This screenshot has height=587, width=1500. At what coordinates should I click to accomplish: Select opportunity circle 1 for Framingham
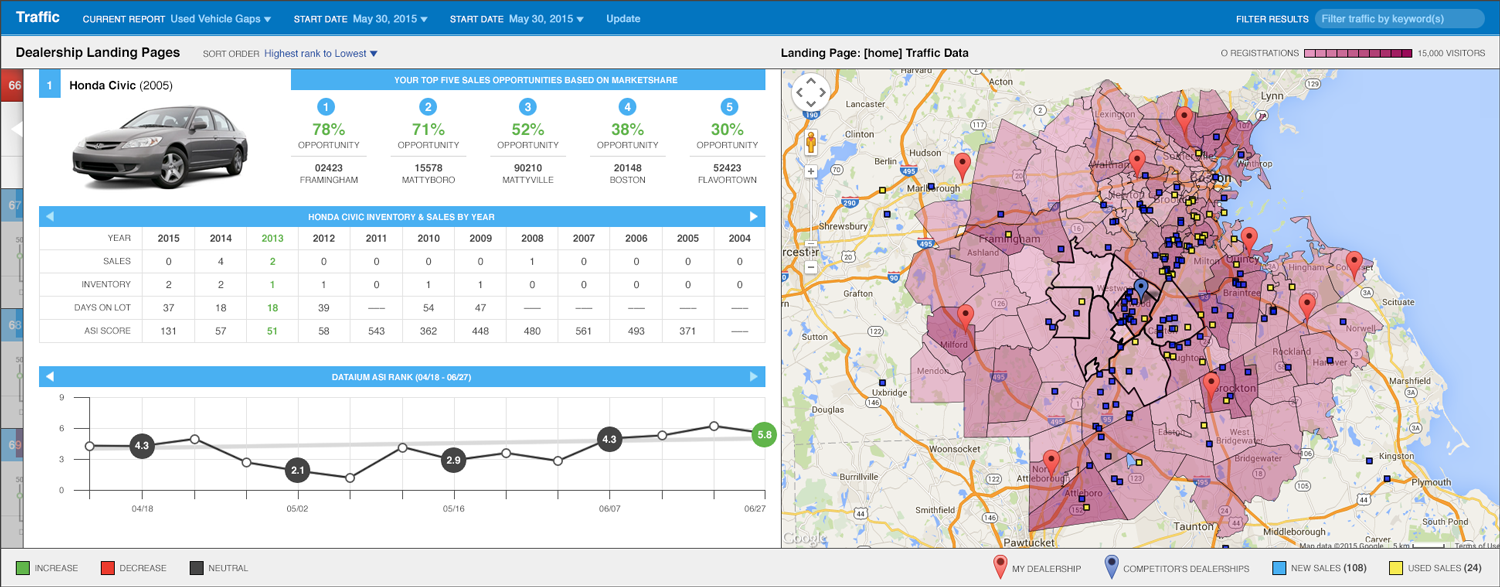click(328, 107)
